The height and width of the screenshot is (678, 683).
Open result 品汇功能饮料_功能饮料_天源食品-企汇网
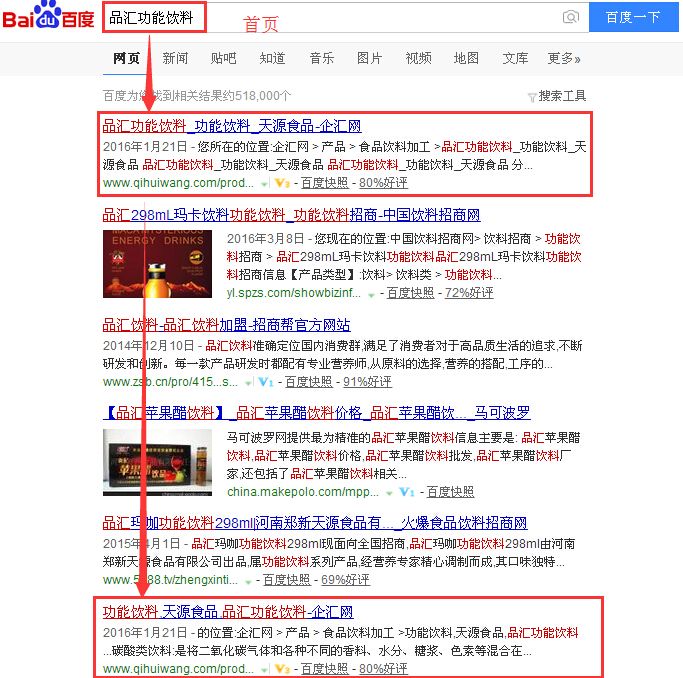[232, 126]
